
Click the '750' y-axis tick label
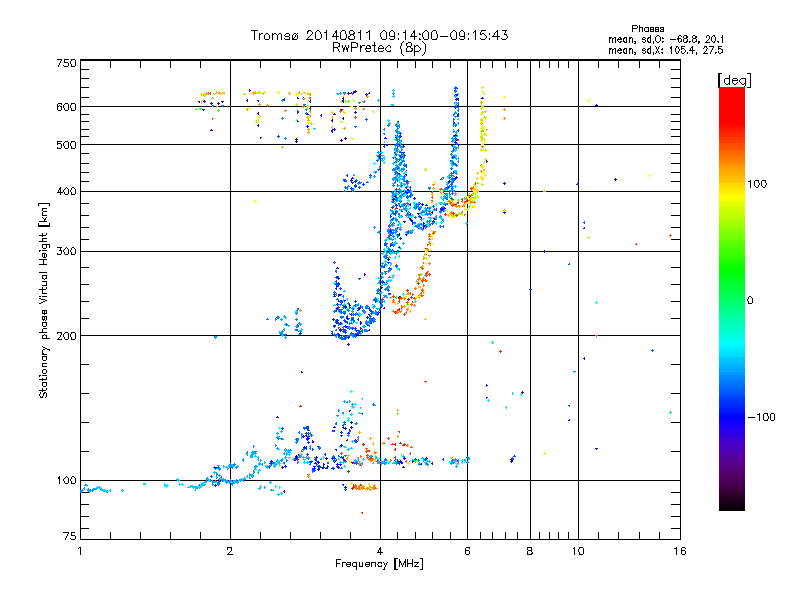click(x=67, y=63)
